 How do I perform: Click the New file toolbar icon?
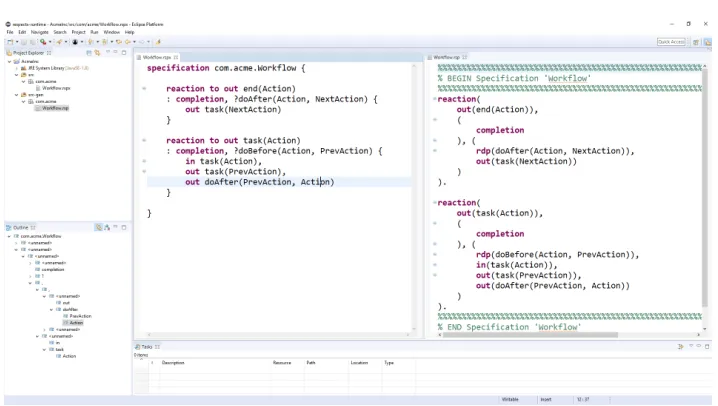pos(10,42)
